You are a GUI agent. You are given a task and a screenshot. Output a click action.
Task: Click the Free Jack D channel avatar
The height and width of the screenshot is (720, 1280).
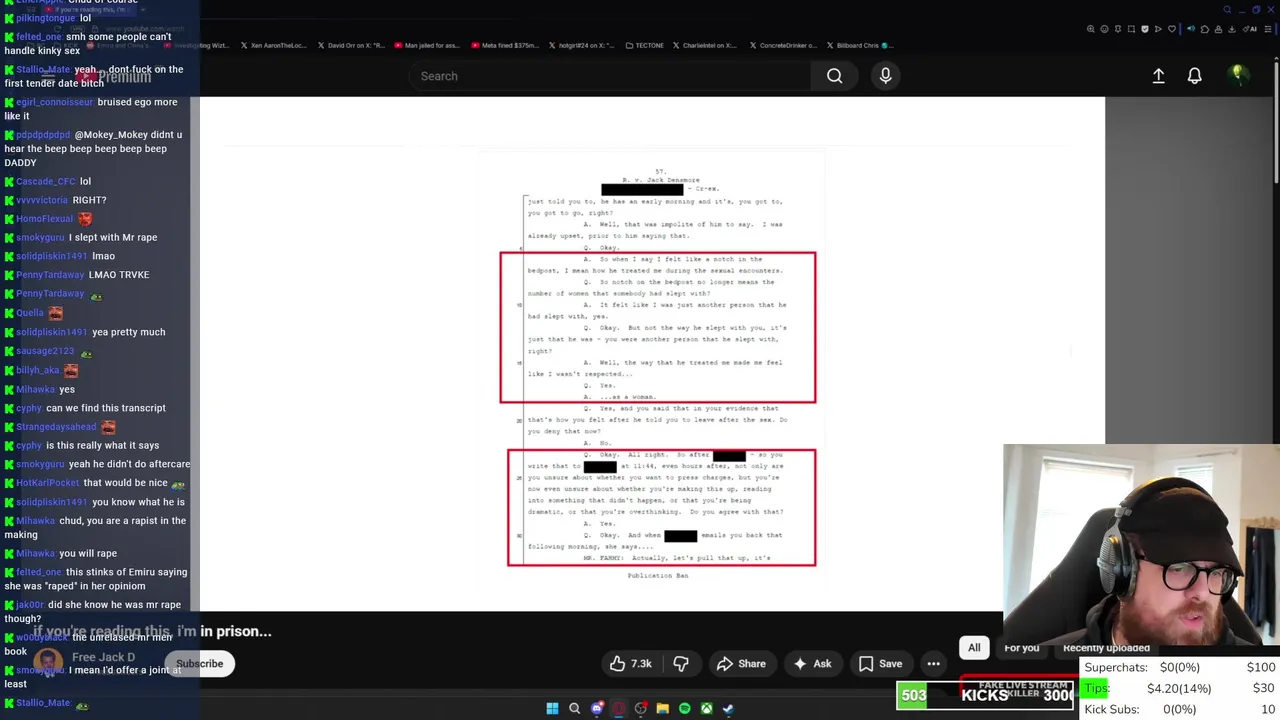(x=47, y=662)
